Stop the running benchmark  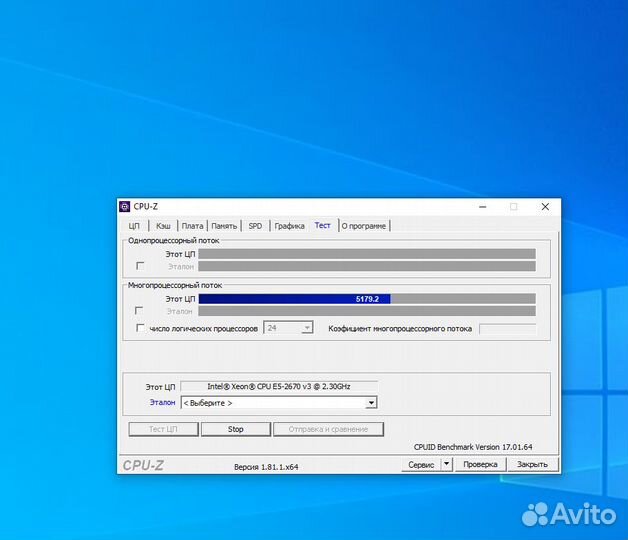coord(236,429)
